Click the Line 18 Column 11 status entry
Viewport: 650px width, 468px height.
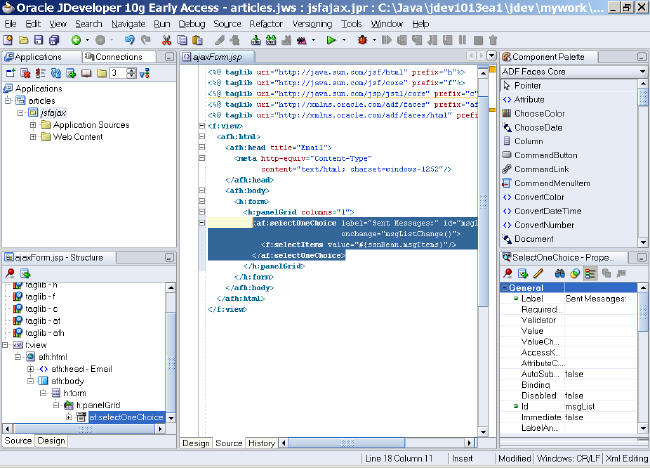[398, 458]
